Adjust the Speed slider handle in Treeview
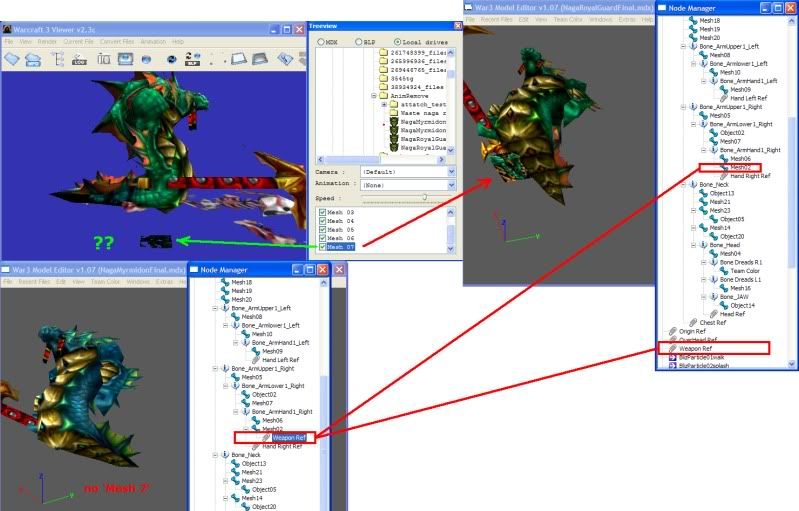Screen dimensions: 799x511 pyautogui.click(x=424, y=197)
